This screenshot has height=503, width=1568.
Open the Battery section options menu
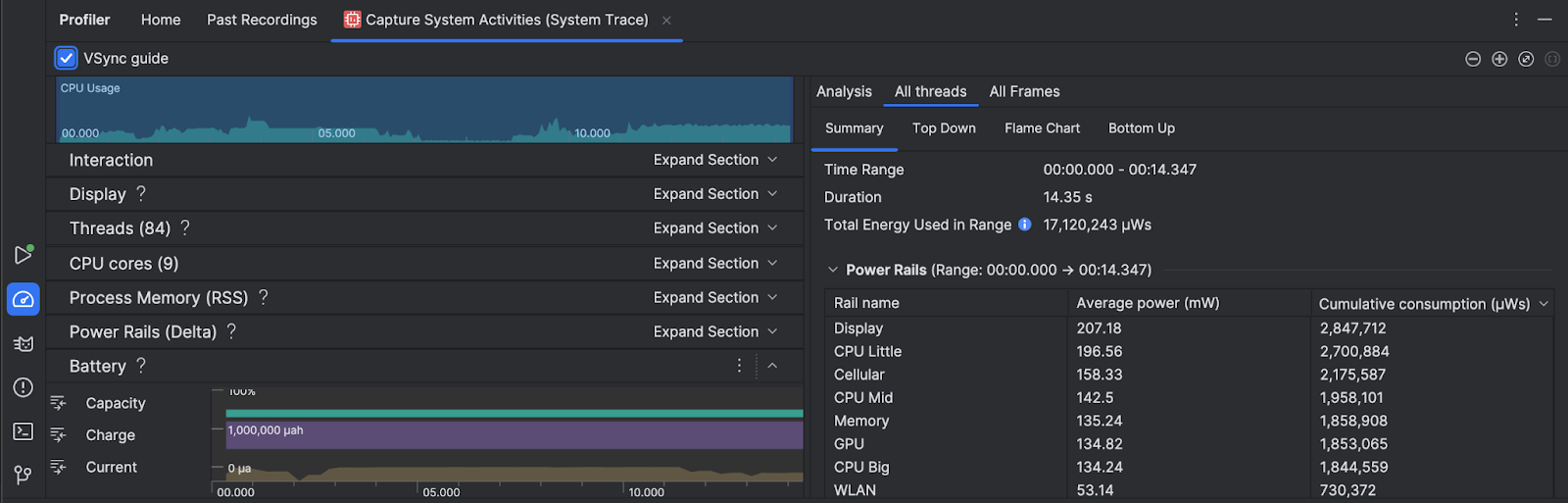click(739, 366)
